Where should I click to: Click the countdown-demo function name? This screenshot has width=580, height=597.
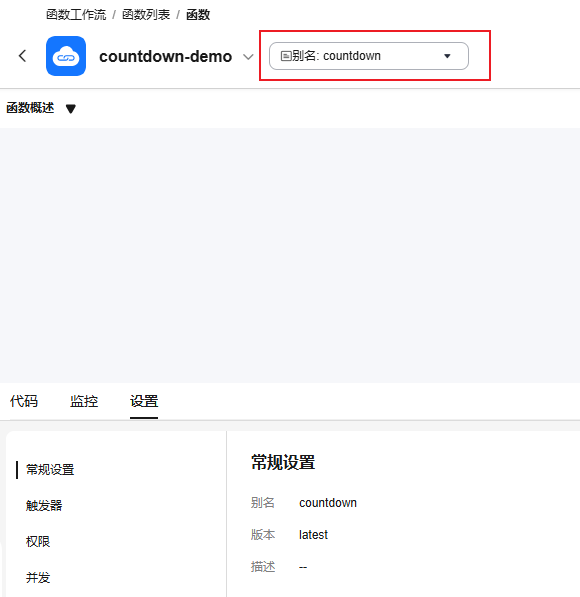coord(166,56)
